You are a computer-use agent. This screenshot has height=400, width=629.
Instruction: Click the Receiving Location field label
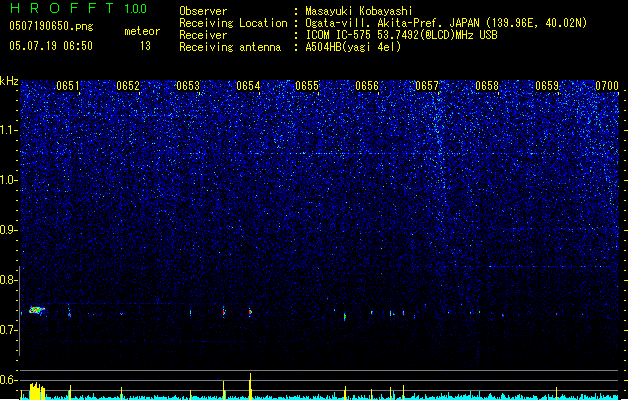(233, 23)
